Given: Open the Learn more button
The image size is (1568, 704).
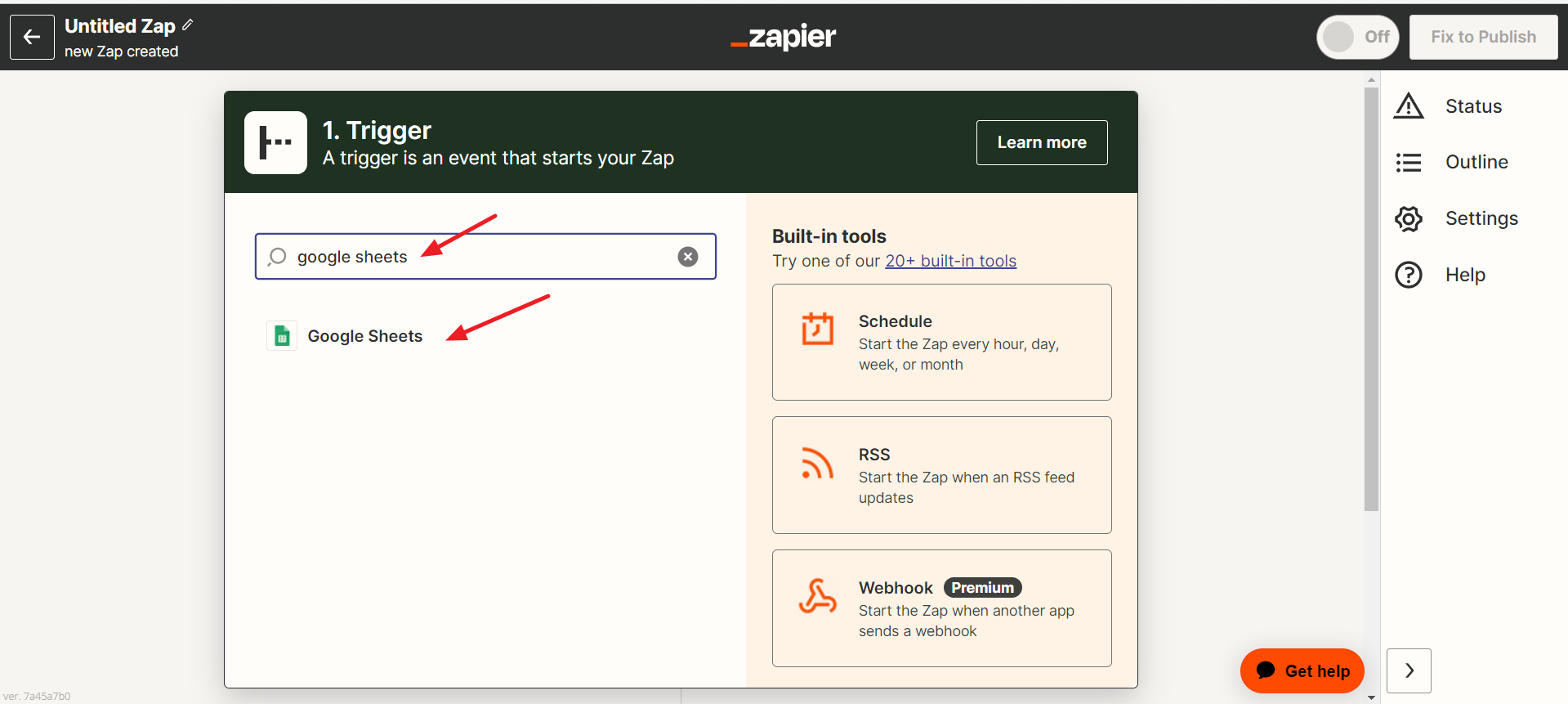Looking at the screenshot, I should click(1042, 142).
